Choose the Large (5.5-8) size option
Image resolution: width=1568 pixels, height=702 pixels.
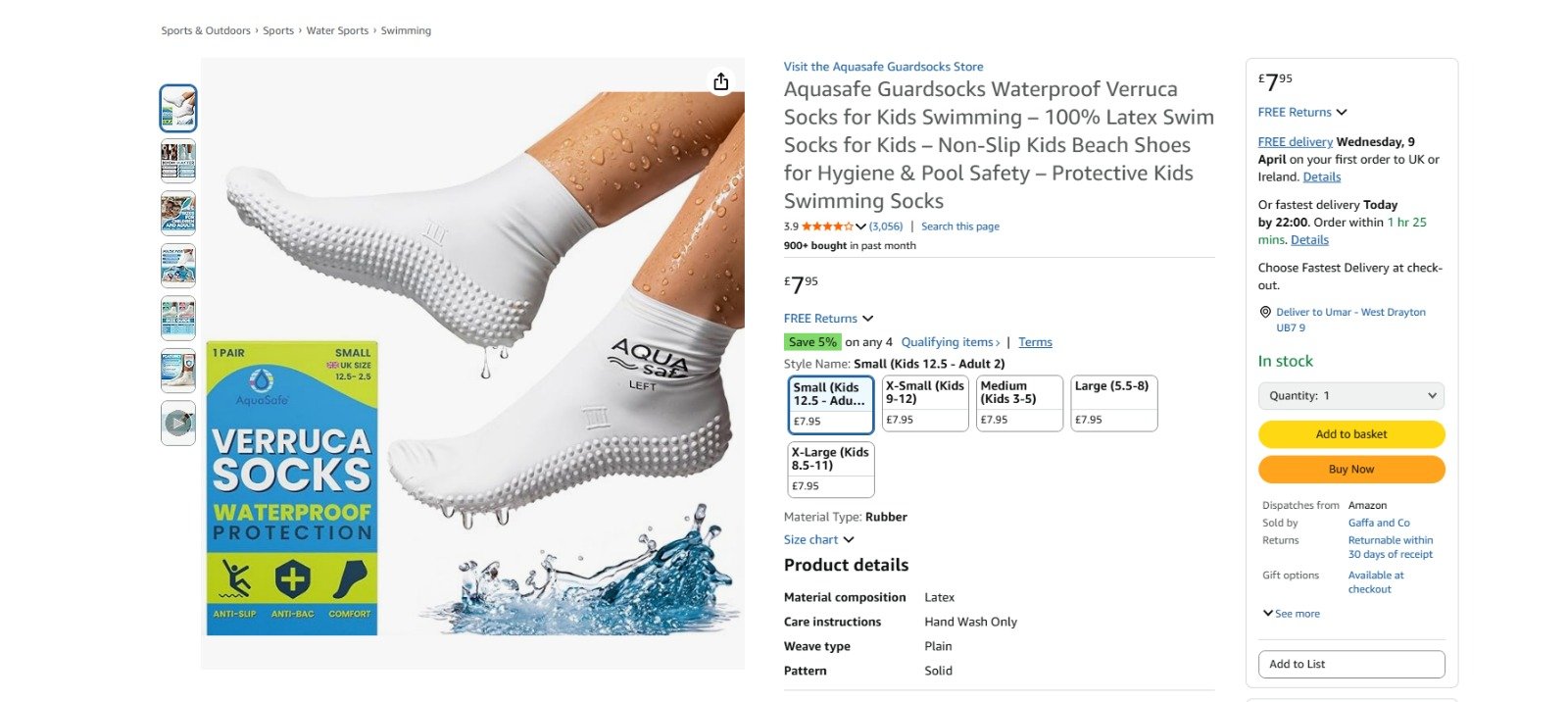(1114, 403)
